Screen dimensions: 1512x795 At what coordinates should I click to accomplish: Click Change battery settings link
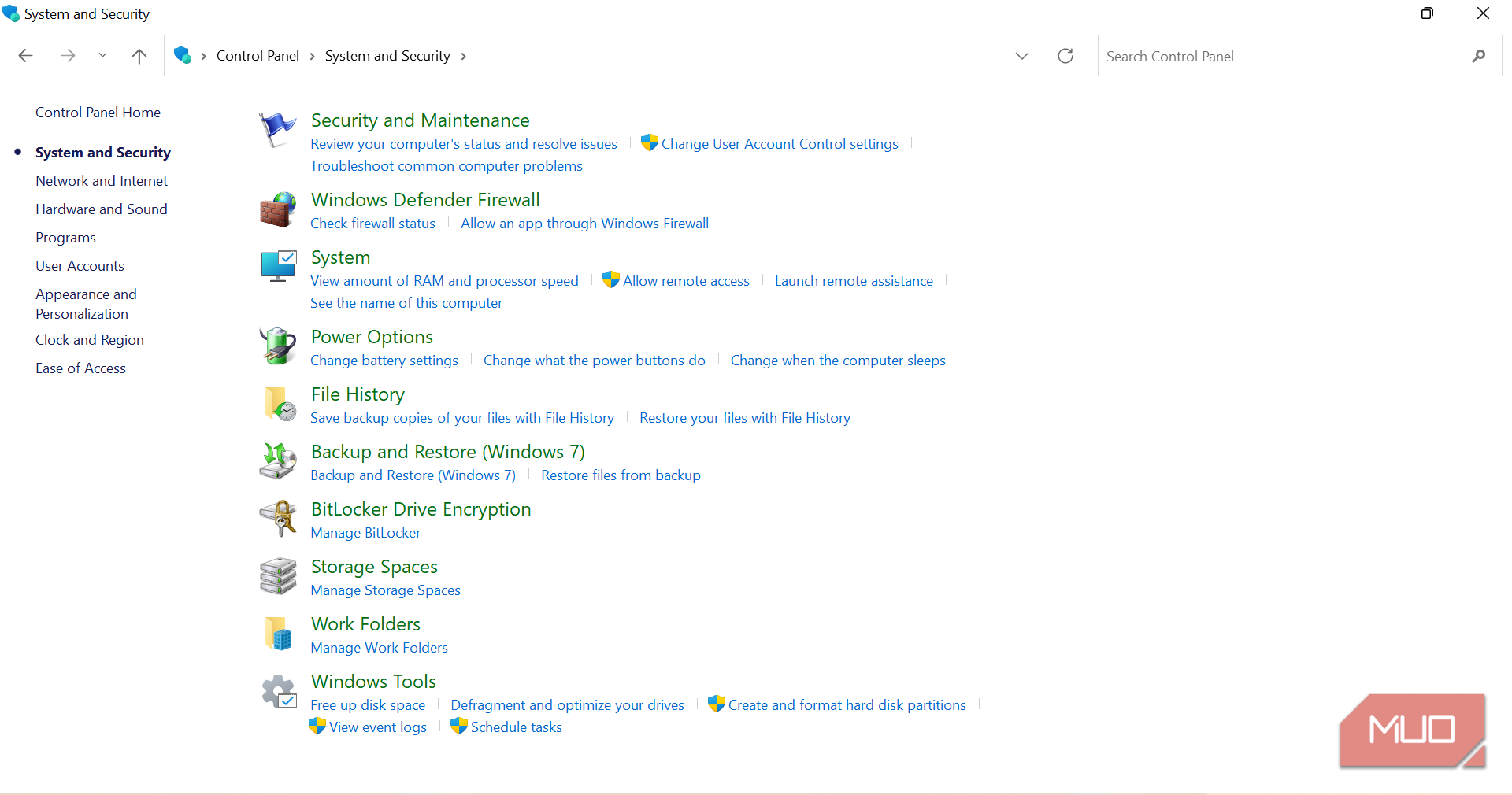tap(384, 361)
